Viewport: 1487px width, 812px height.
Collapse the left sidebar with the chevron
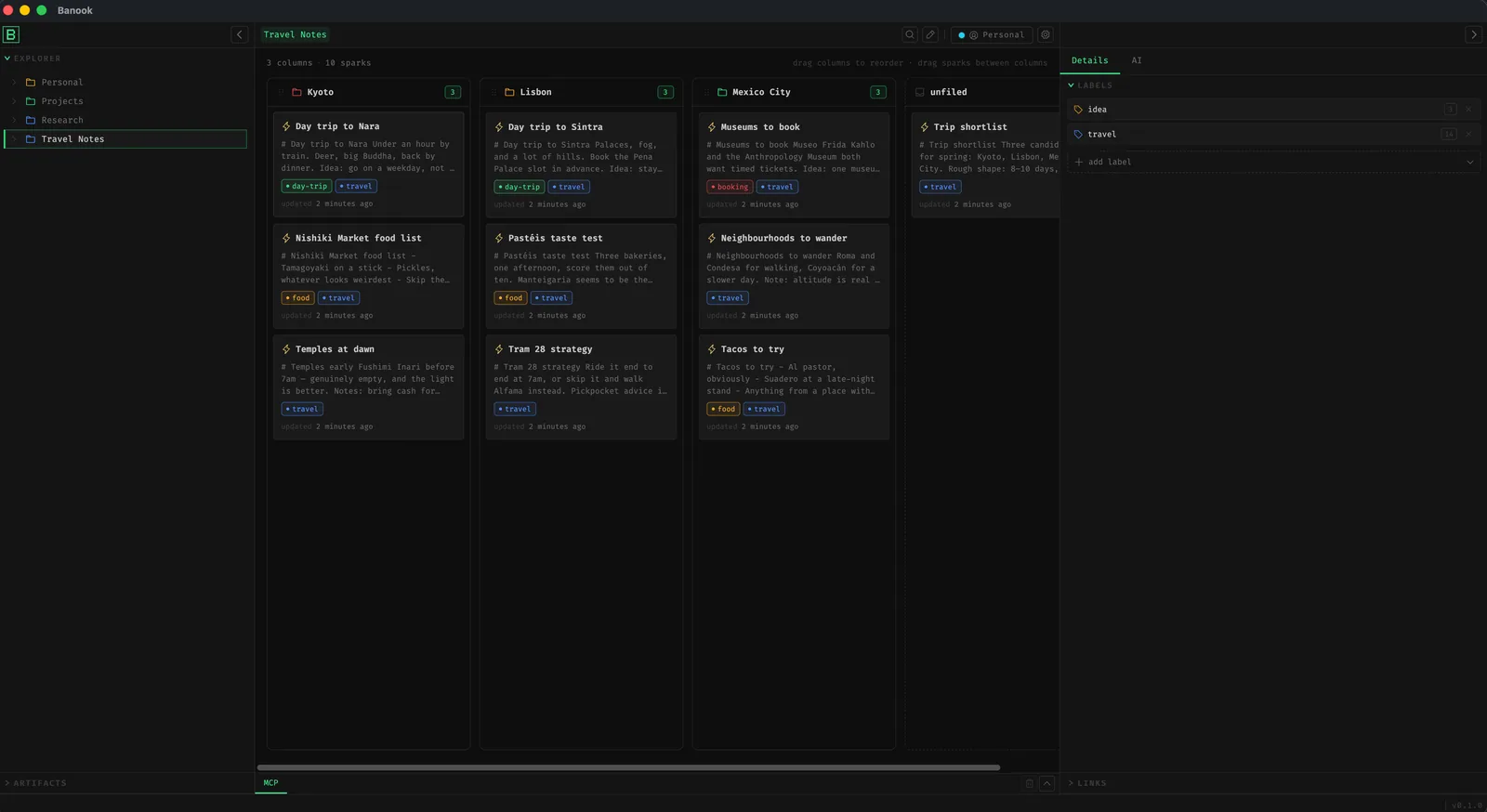pos(240,34)
